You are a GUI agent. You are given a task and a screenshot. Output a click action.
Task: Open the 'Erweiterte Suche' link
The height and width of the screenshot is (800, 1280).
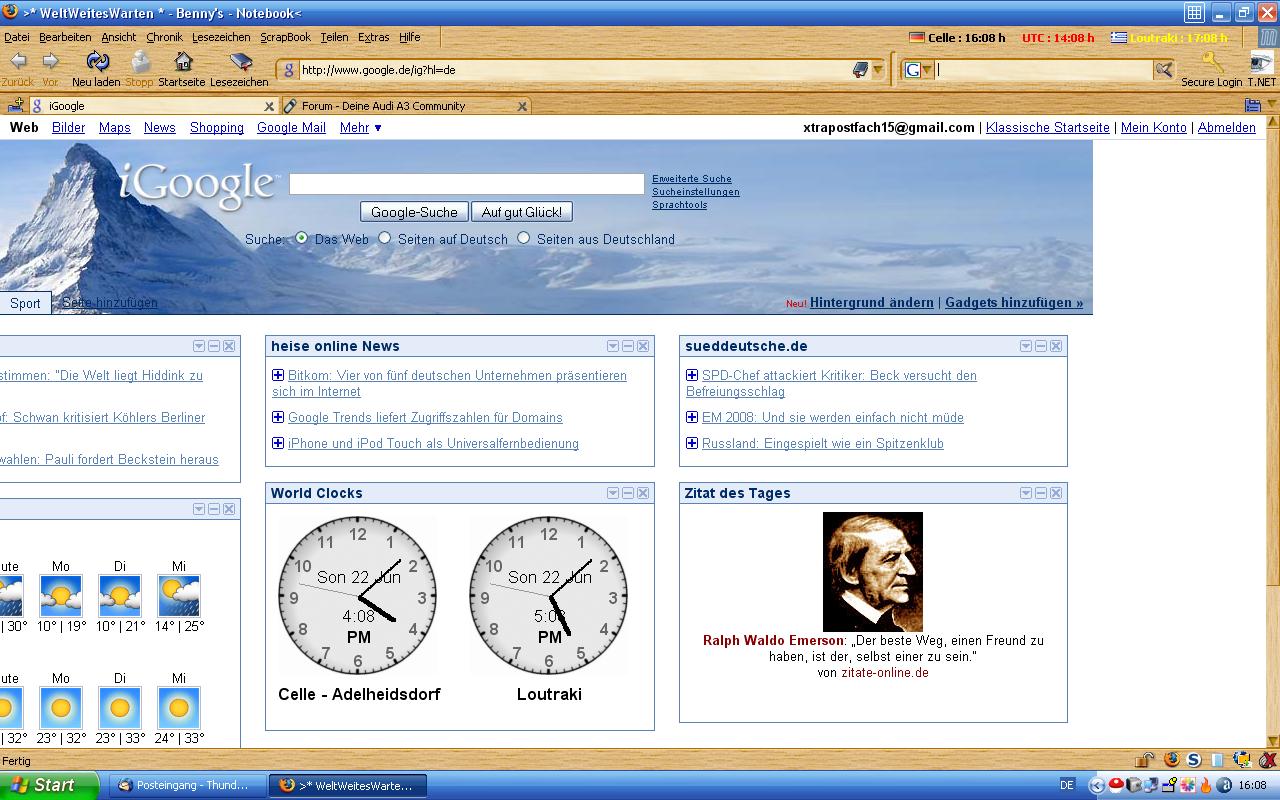coord(692,179)
